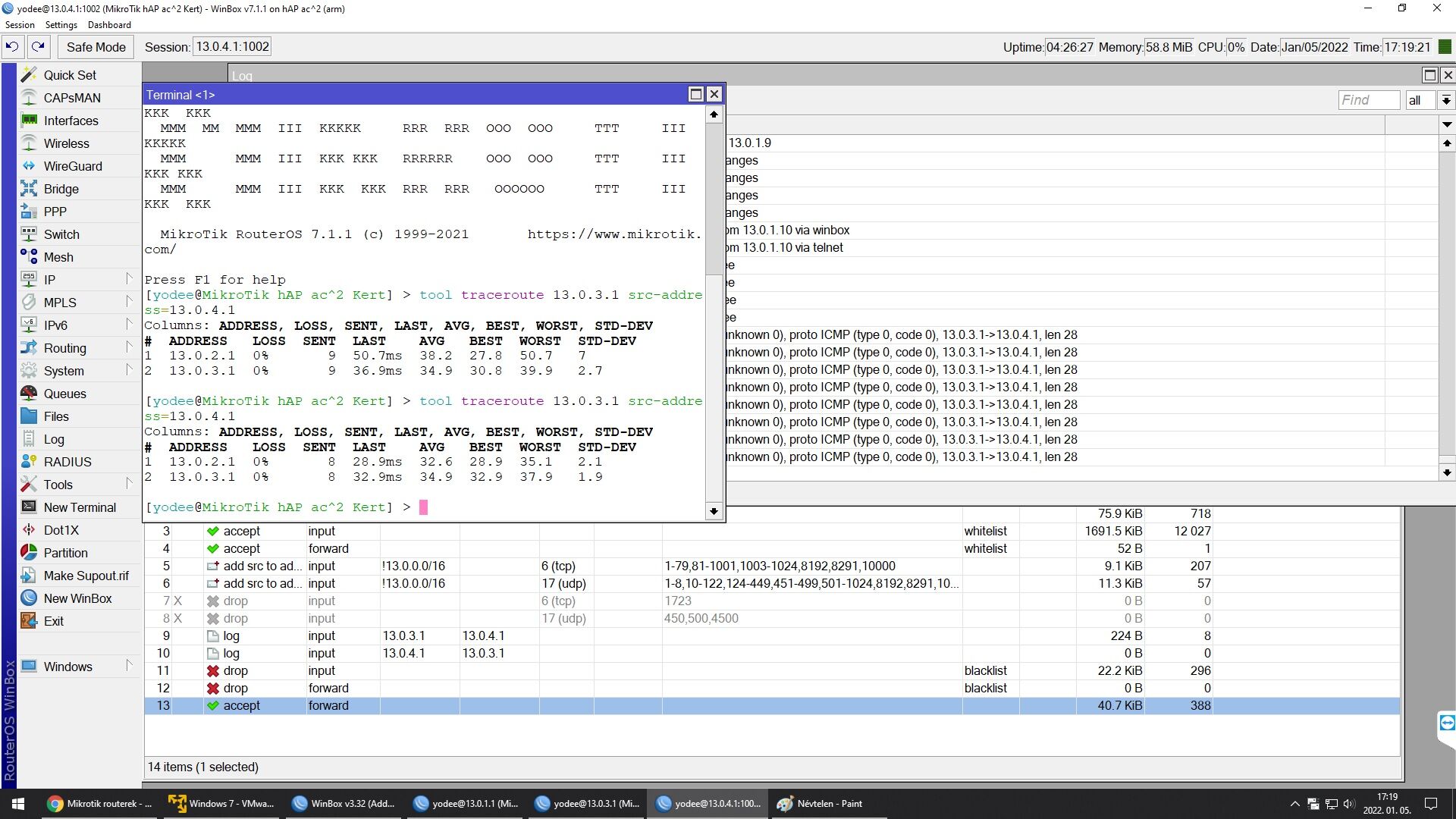Open the Session menu

(x=20, y=25)
